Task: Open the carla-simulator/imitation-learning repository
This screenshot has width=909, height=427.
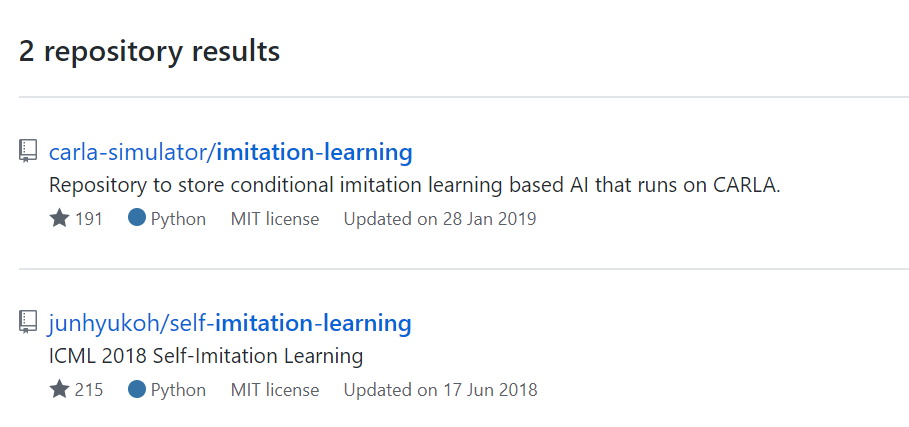Action: (x=230, y=152)
